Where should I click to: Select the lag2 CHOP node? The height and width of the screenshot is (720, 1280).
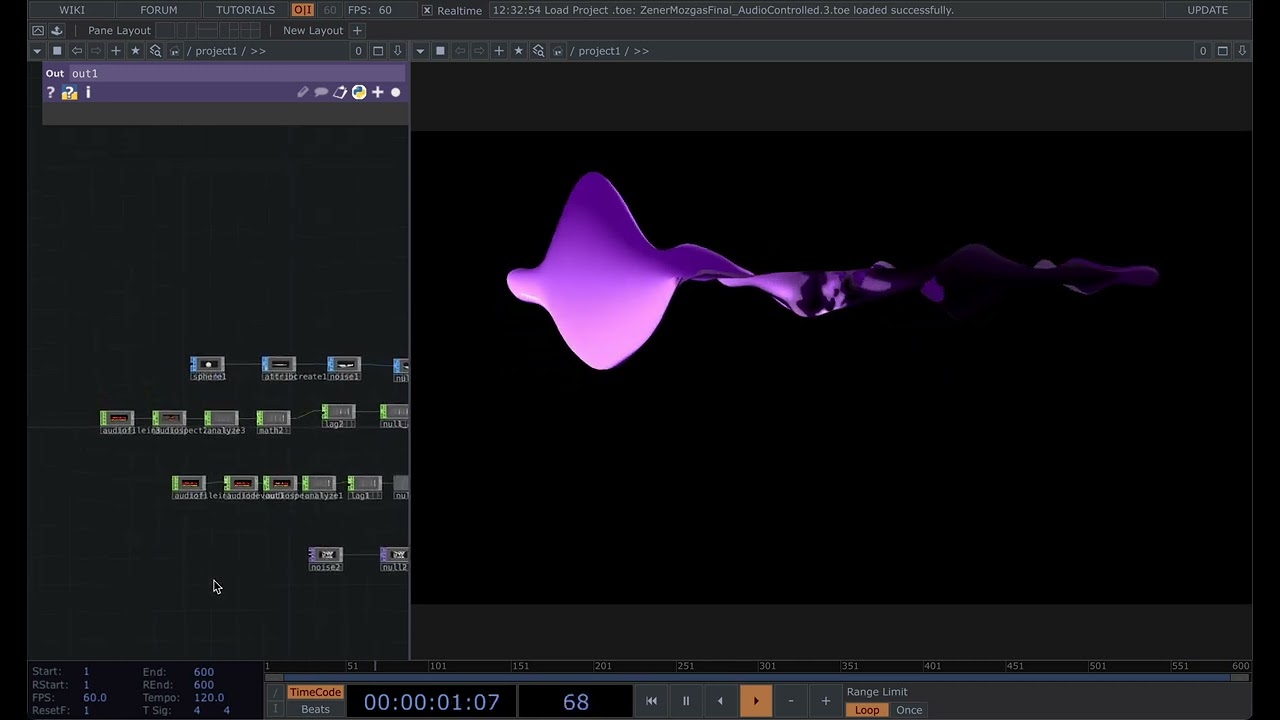click(338, 413)
